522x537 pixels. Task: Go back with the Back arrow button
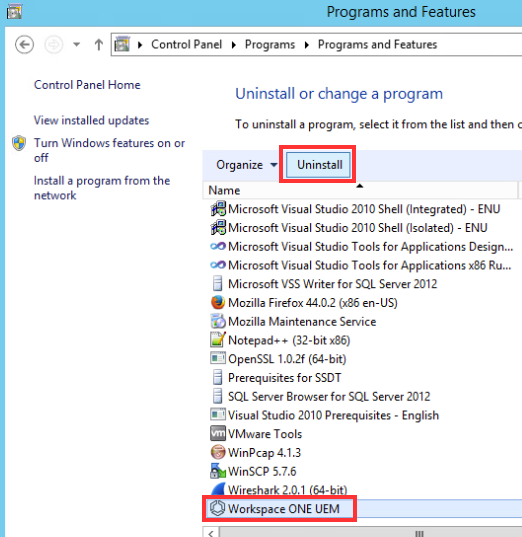[x=24, y=45]
